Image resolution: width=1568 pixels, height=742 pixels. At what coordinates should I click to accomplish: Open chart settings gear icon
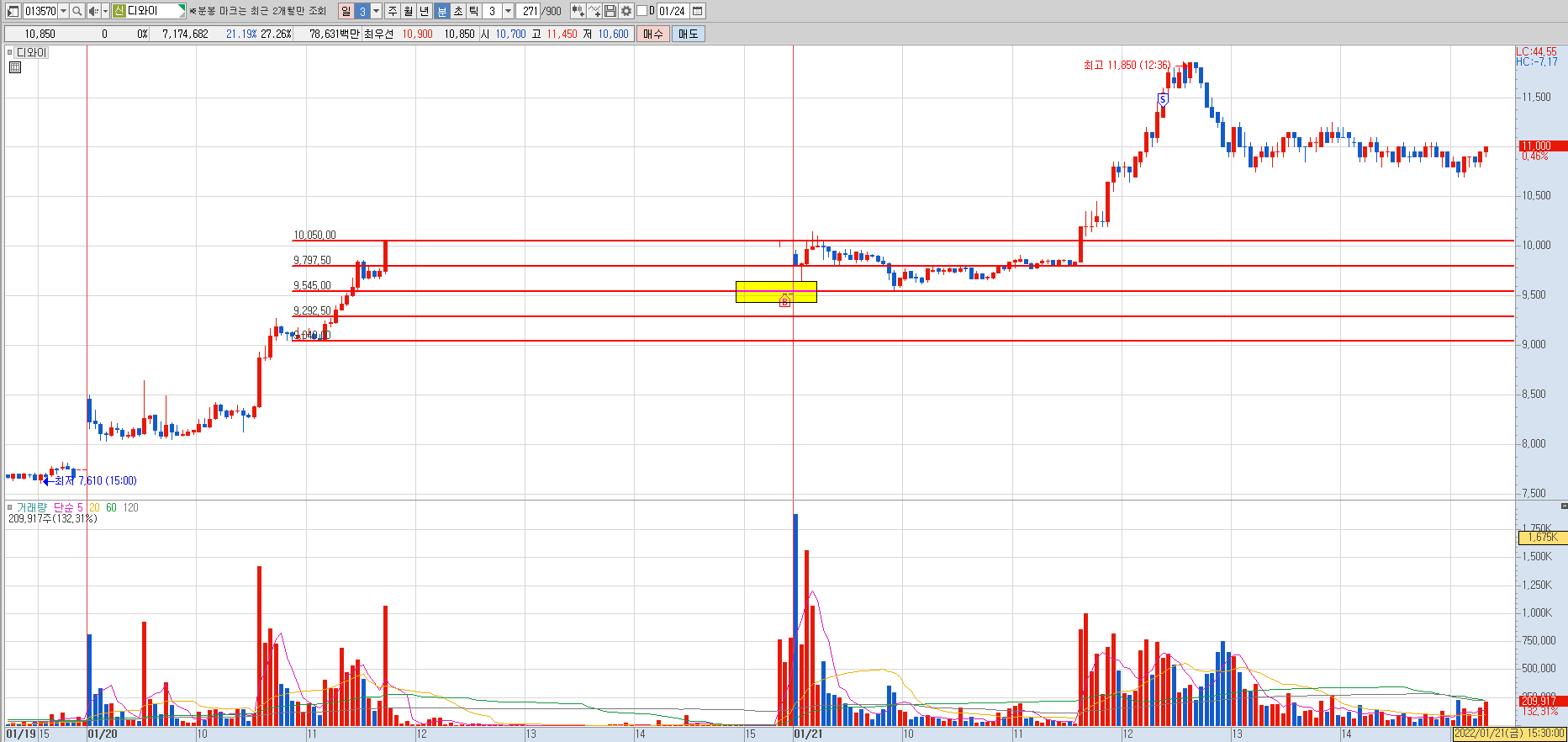tap(626, 11)
